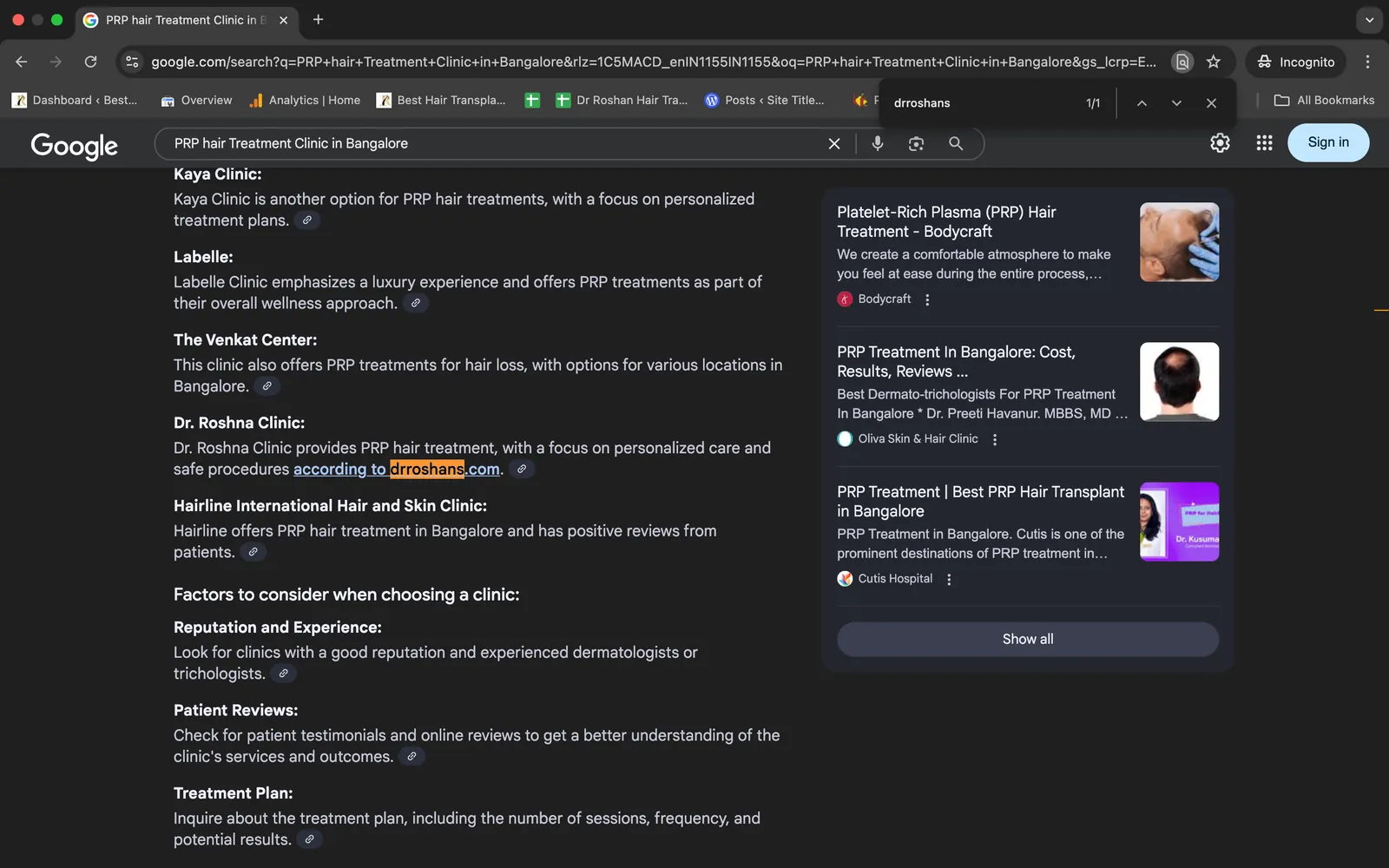Start a voice search with the microphone
Viewport: 1389px width, 868px height.
pos(878,143)
